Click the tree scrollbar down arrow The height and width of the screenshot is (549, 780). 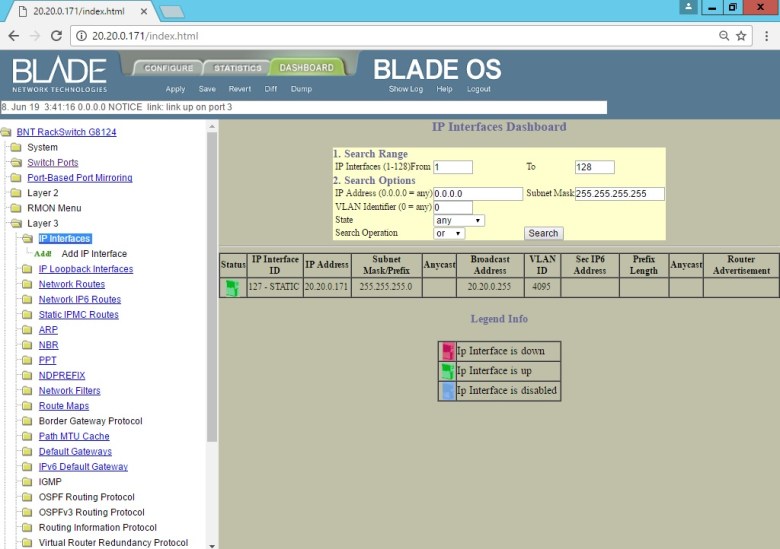212,546
